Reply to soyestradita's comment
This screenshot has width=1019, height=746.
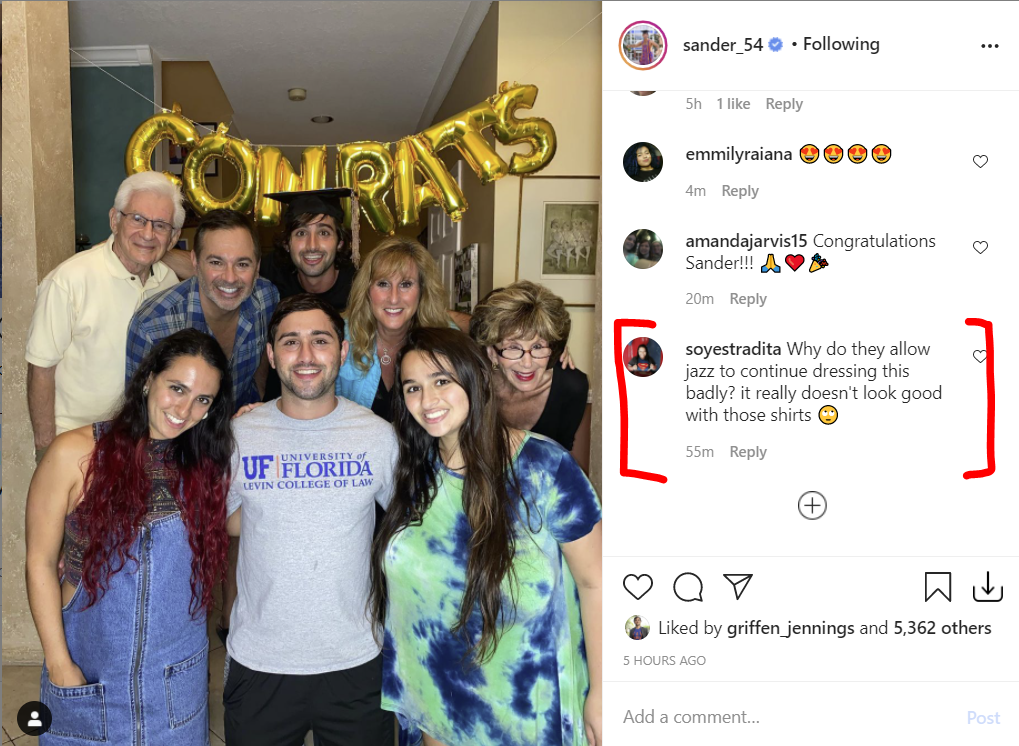pos(748,452)
